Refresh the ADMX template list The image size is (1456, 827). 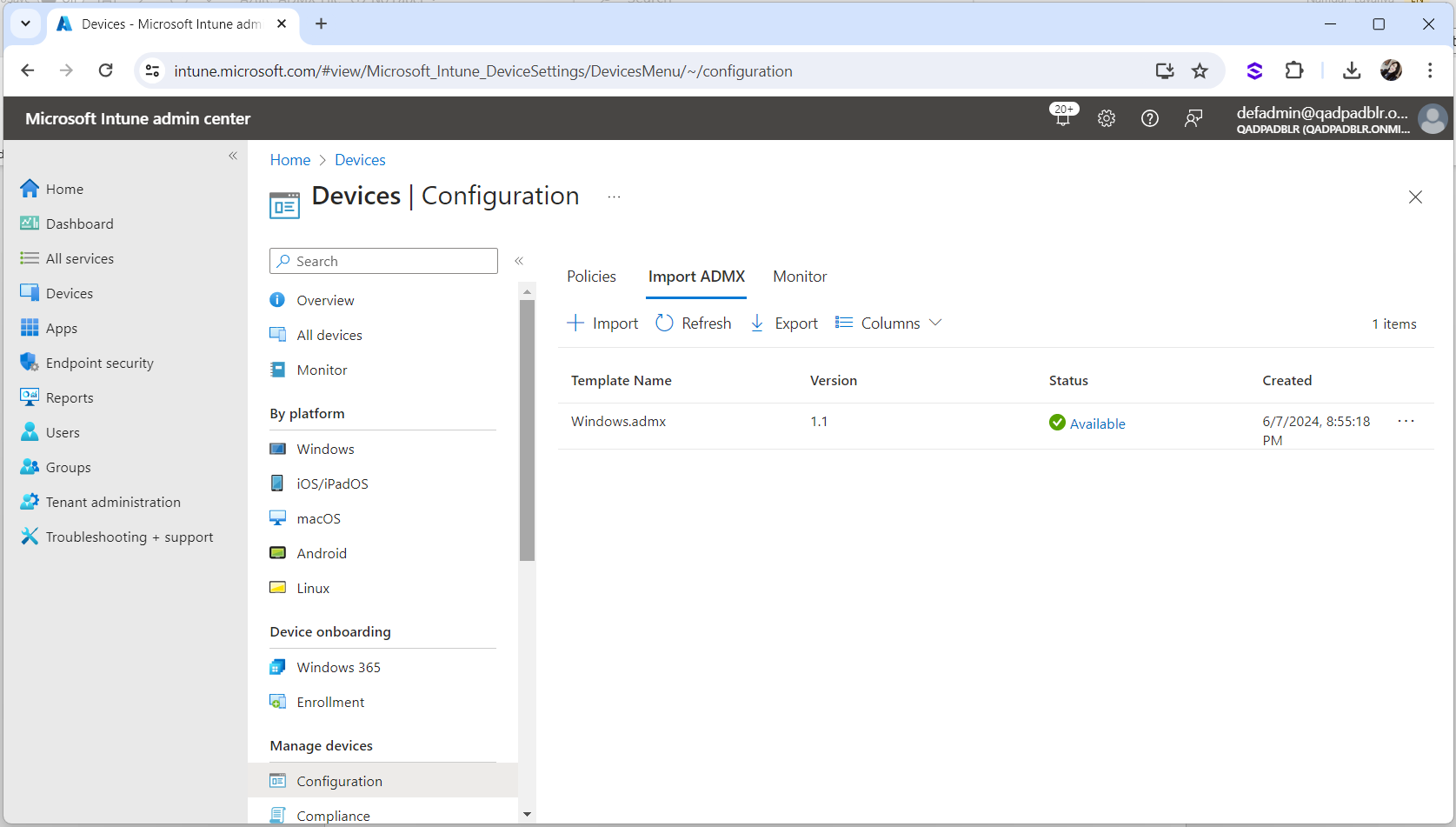click(694, 323)
